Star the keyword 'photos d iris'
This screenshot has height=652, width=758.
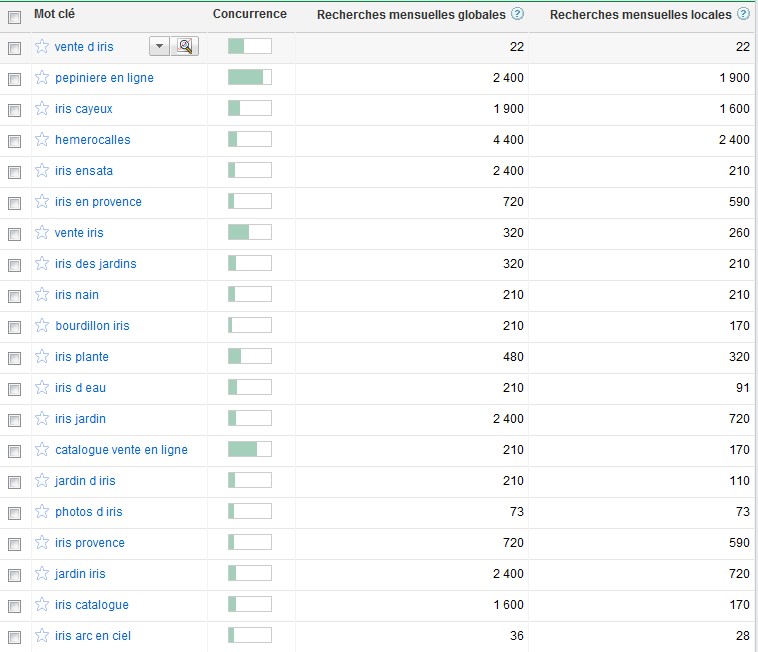[42, 511]
